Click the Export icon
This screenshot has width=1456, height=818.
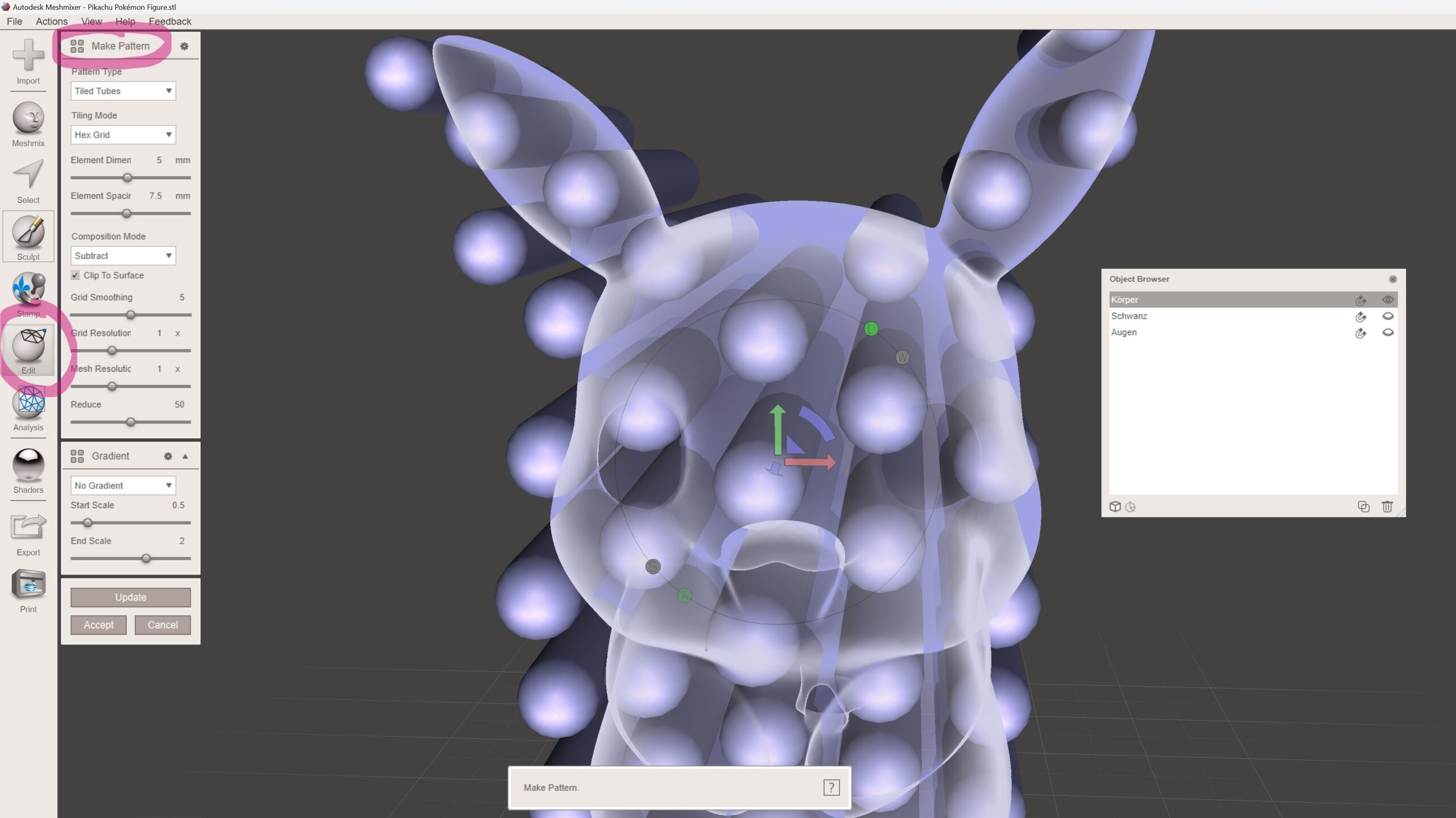(x=28, y=529)
